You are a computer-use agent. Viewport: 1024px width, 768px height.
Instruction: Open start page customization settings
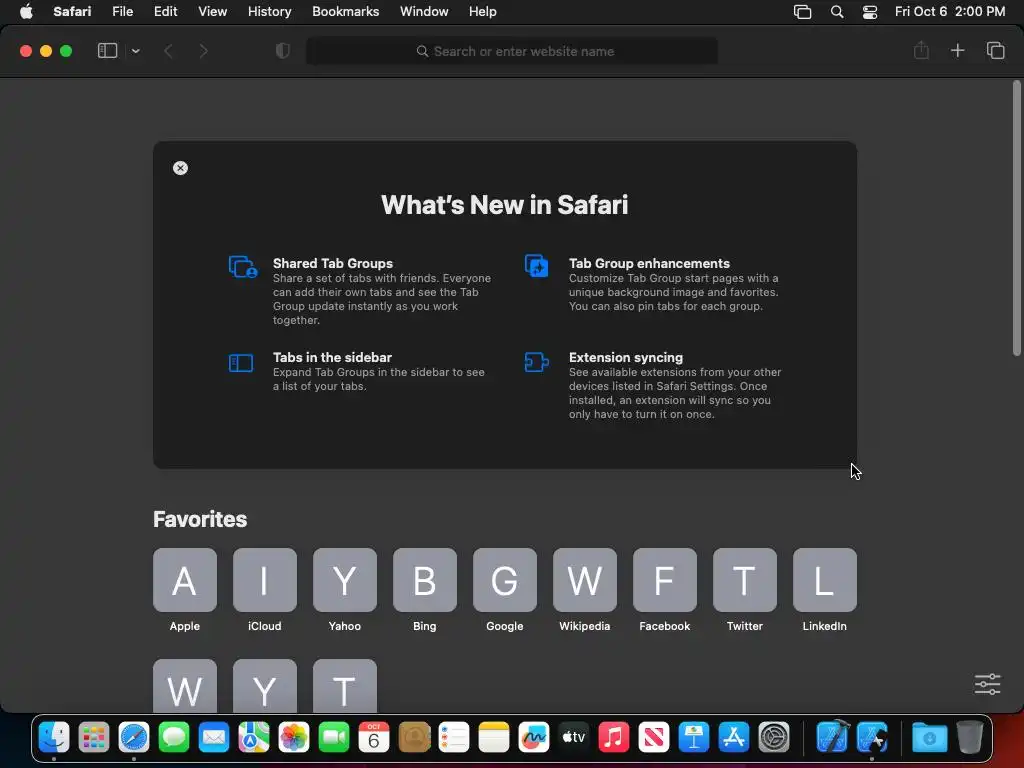click(987, 684)
